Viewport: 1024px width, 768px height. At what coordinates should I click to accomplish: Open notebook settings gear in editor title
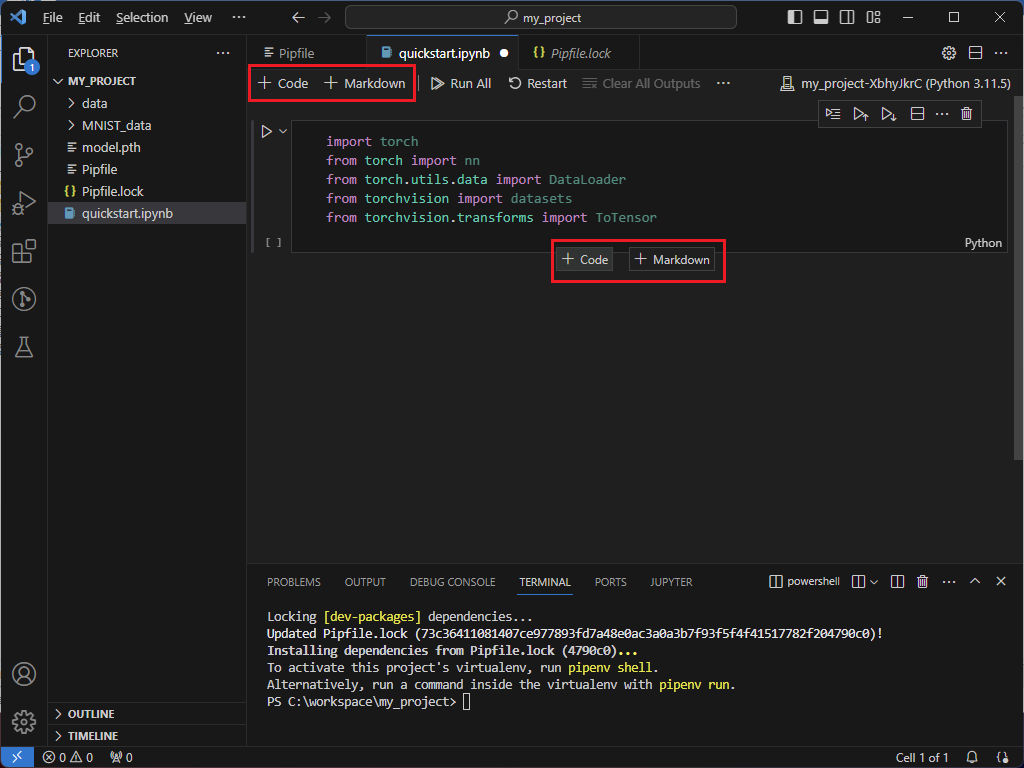click(949, 53)
